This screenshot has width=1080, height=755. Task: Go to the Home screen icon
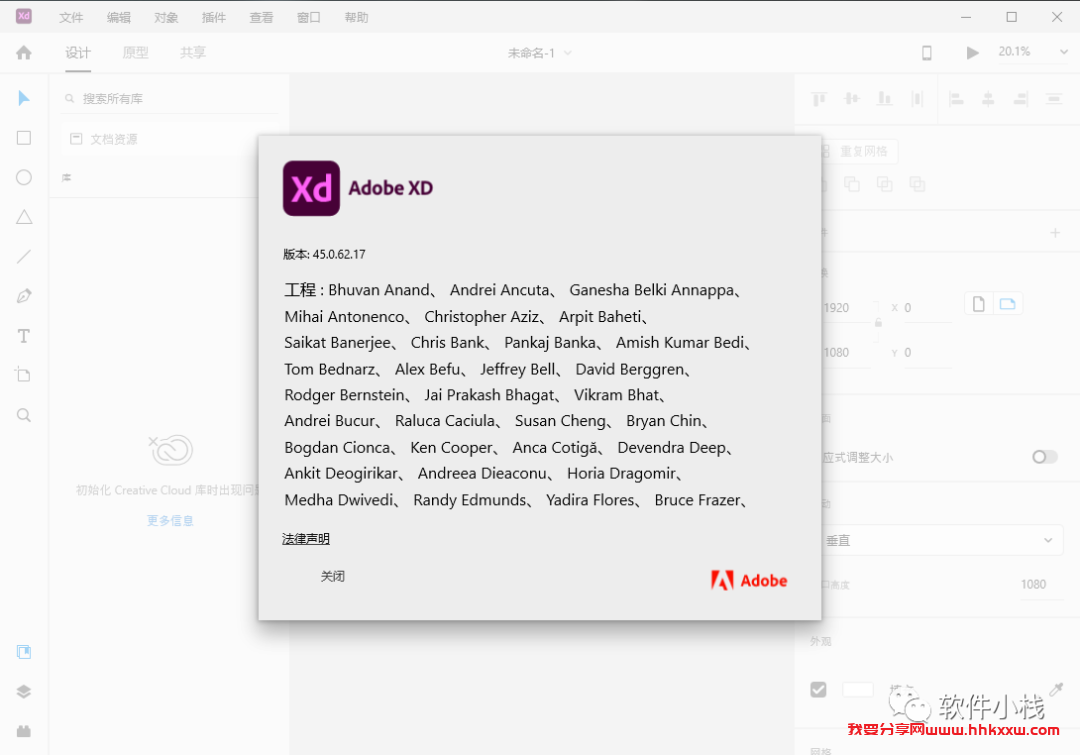tap(23, 52)
